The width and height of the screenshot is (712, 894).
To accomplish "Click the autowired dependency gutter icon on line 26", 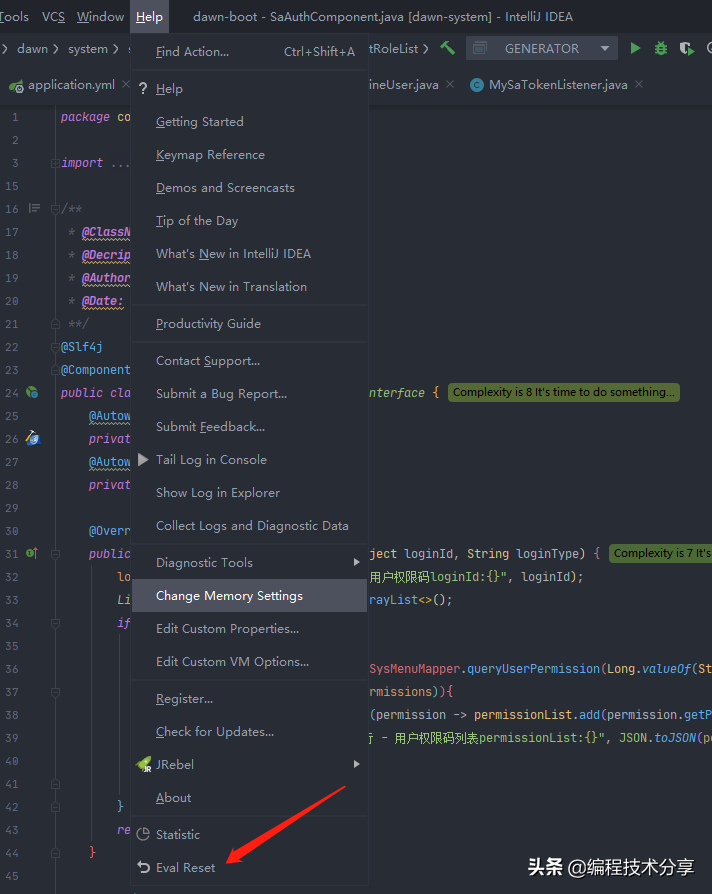I will (32, 438).
